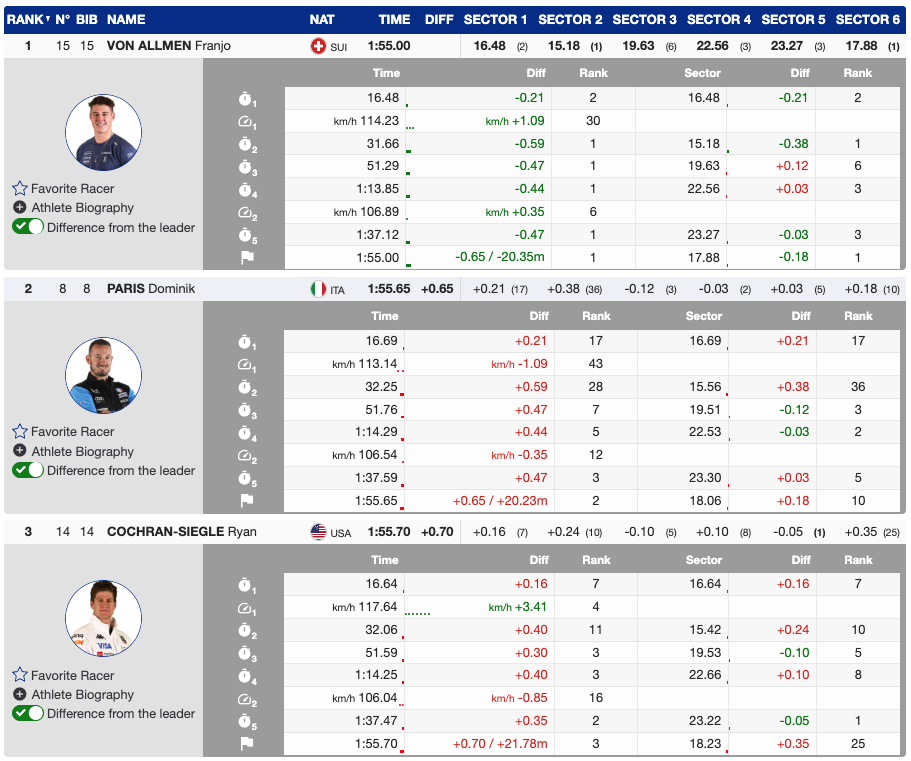The image size is (911, 761).
Task: Sort results by RANK column header
Action: [26, 19]
